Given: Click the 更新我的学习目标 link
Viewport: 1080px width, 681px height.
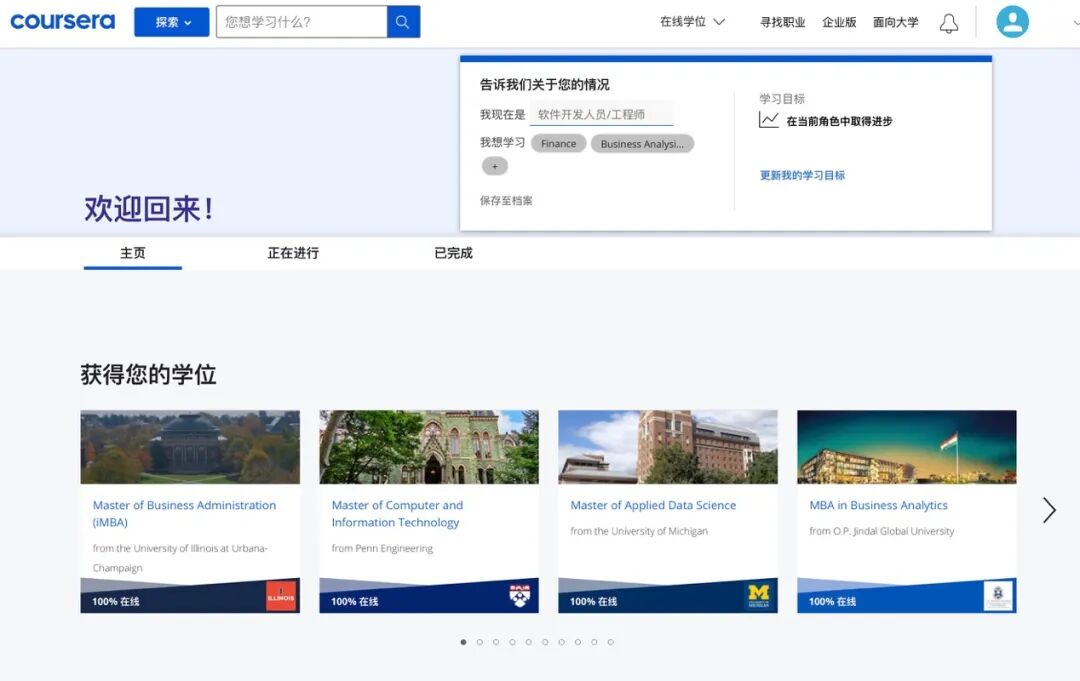Looking at the screenshot, I should tap(802, 175).
